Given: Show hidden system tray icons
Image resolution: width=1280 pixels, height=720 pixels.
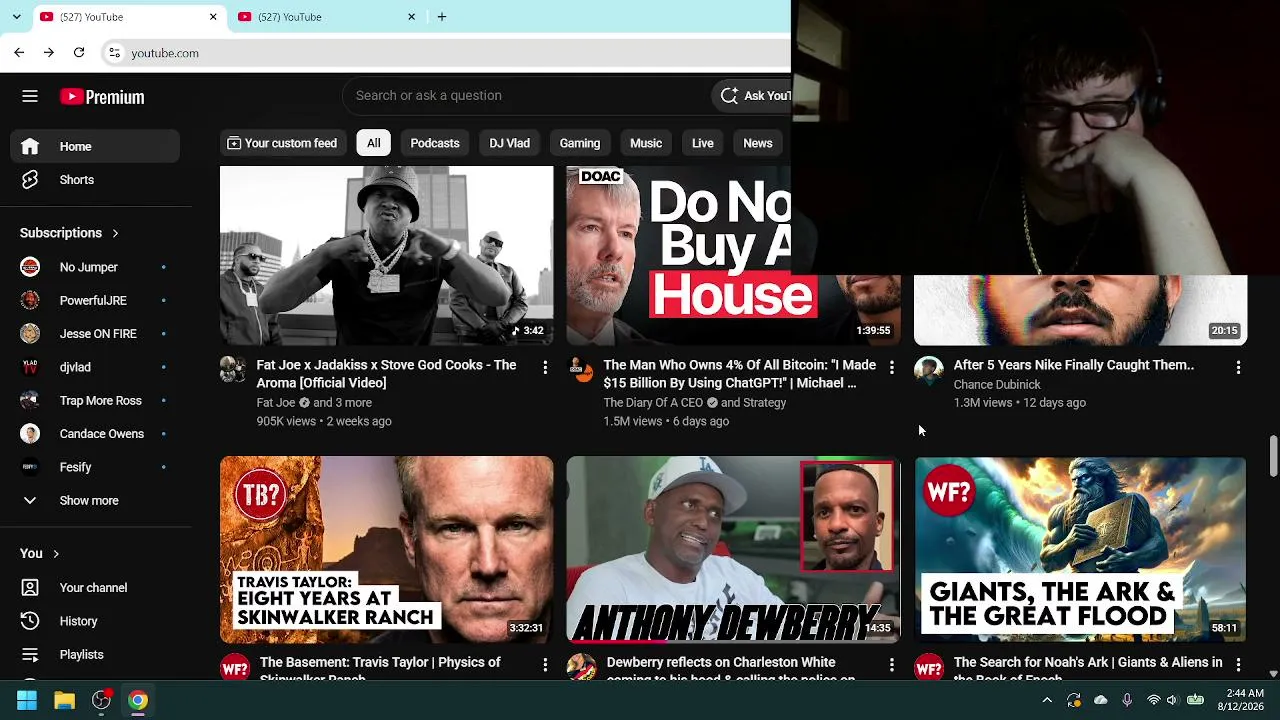Looking at the screenshot, I should (1047, 700).
